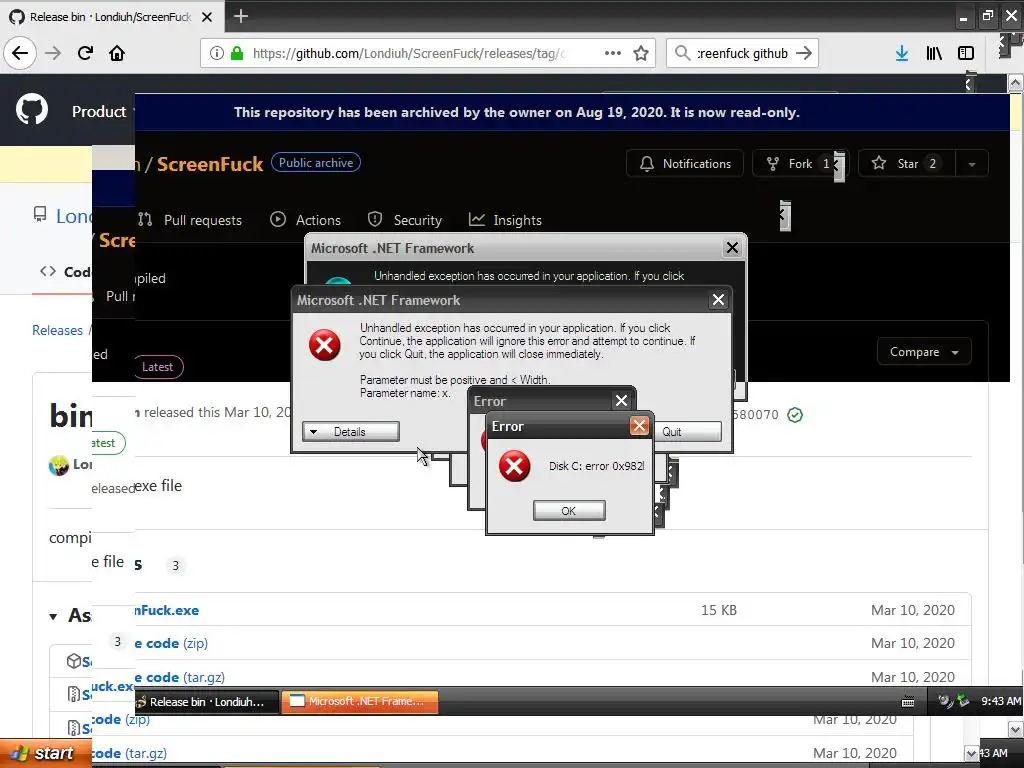Click the search magnifier icon in search box
The height and width of the screenshot is (768, 1024).
[682, 53]
